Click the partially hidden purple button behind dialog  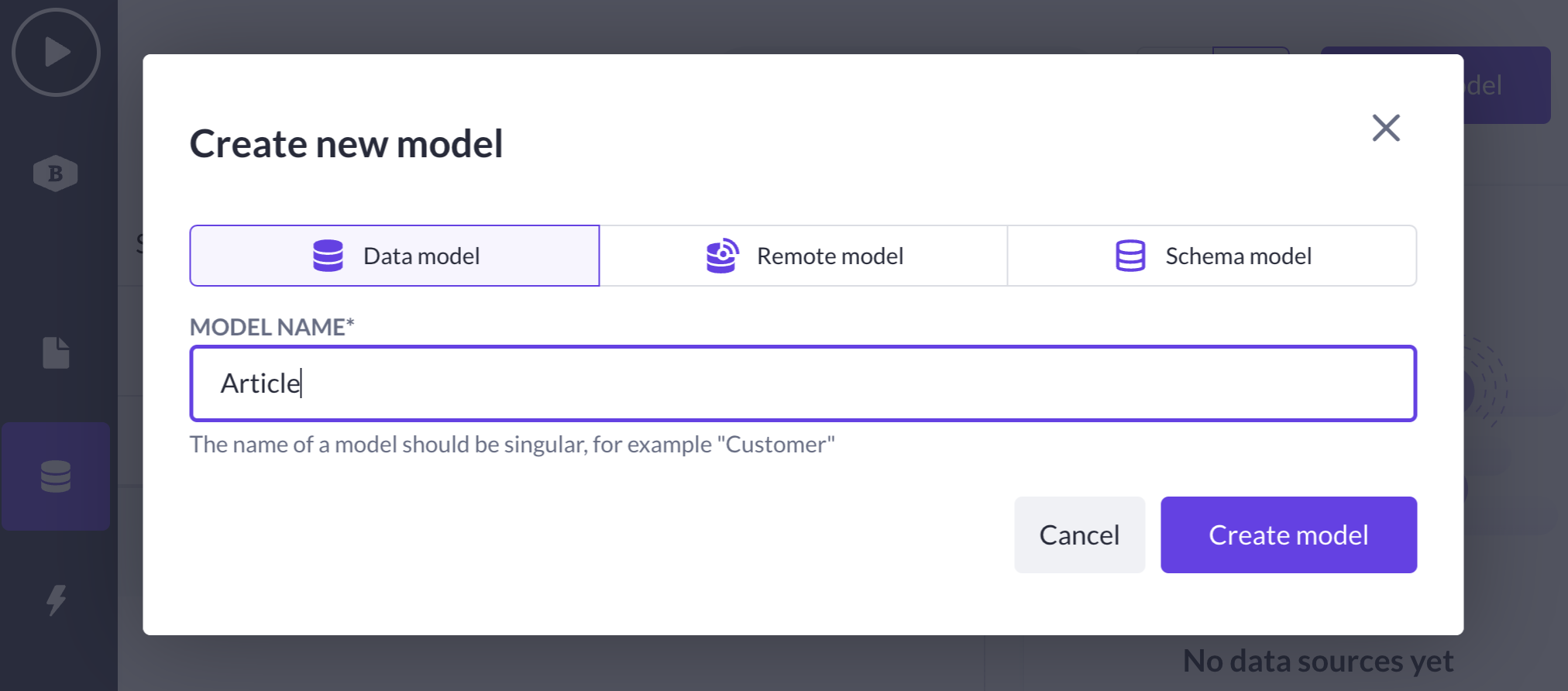pyautogui.click(x=1507, y=85)
